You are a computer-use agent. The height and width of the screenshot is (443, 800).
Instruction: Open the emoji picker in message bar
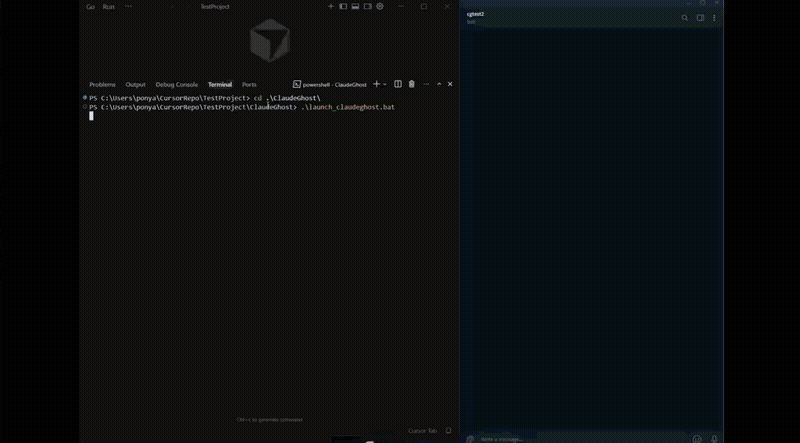click(x=697, y=439)
